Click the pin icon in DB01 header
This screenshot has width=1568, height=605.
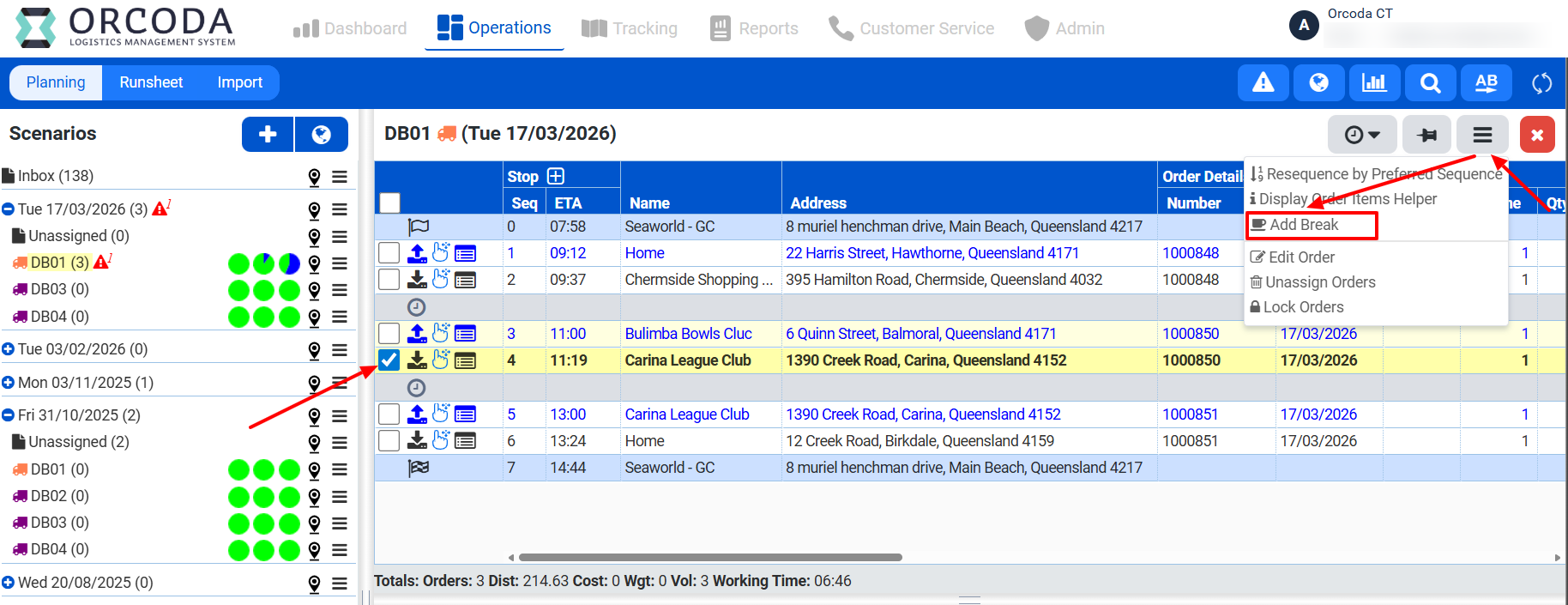(1426, 135)
